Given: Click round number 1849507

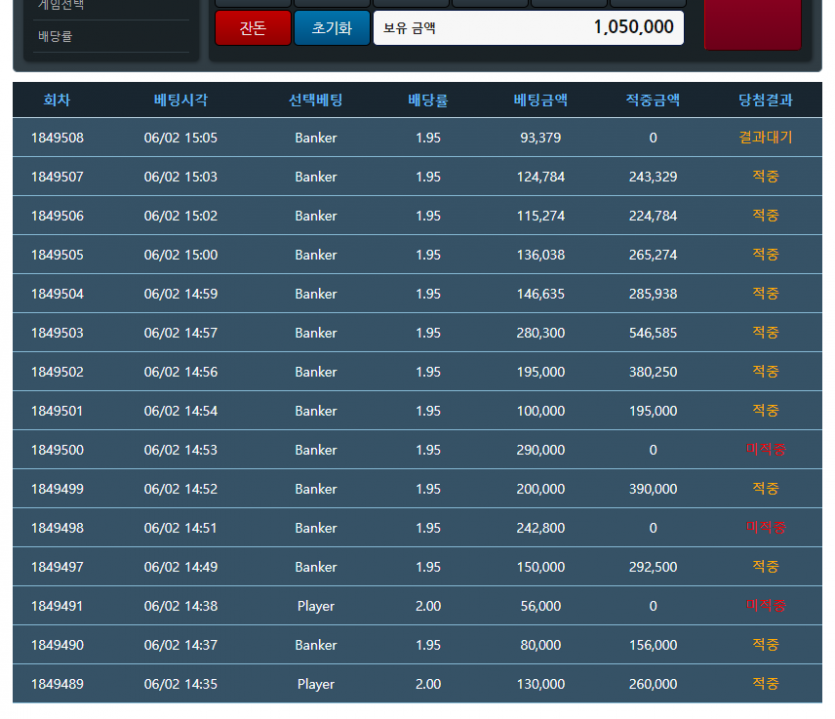Looking at the screenshot, I should click(57, 177).
